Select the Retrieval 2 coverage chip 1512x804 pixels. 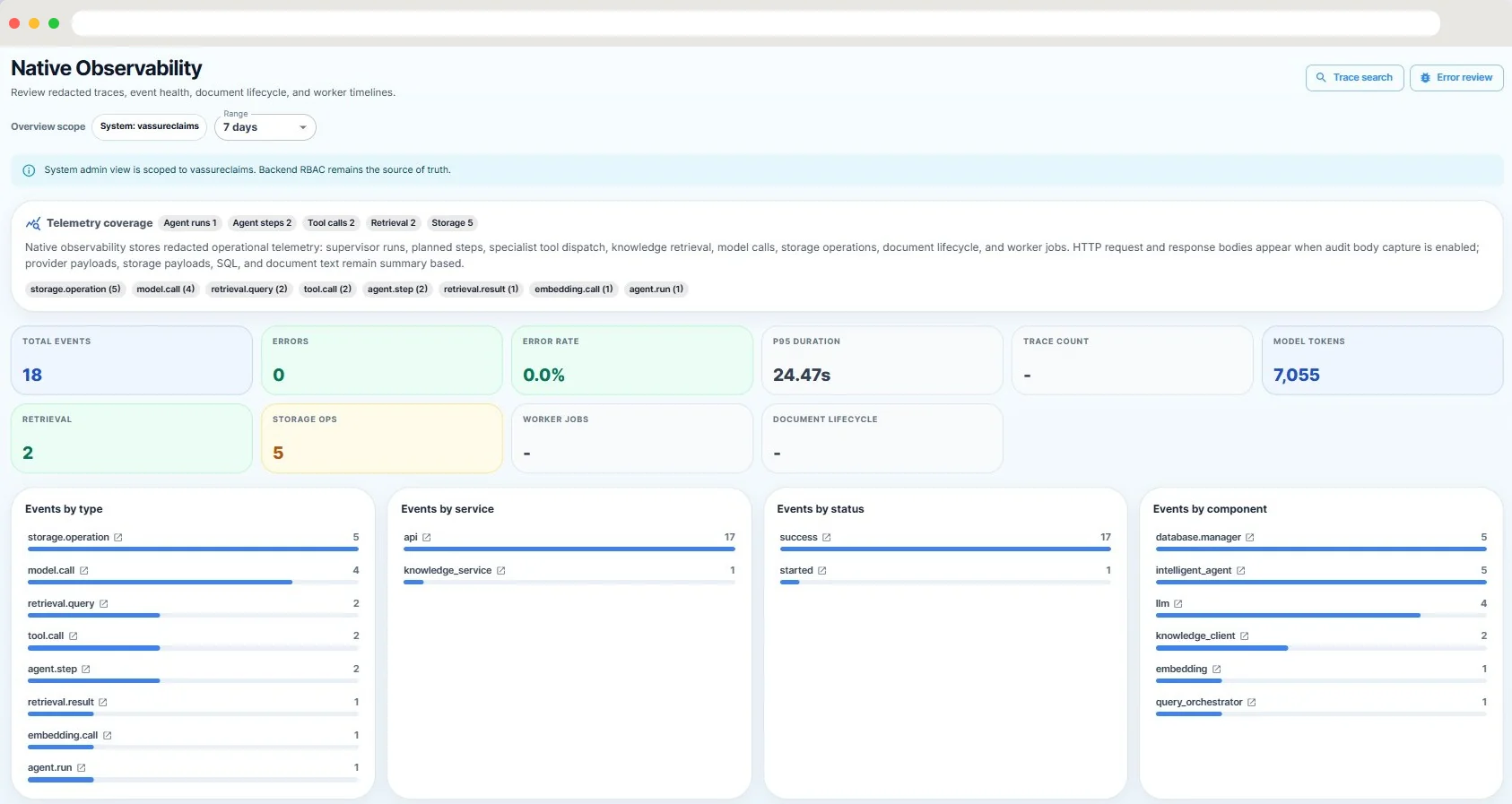(393, 223)
